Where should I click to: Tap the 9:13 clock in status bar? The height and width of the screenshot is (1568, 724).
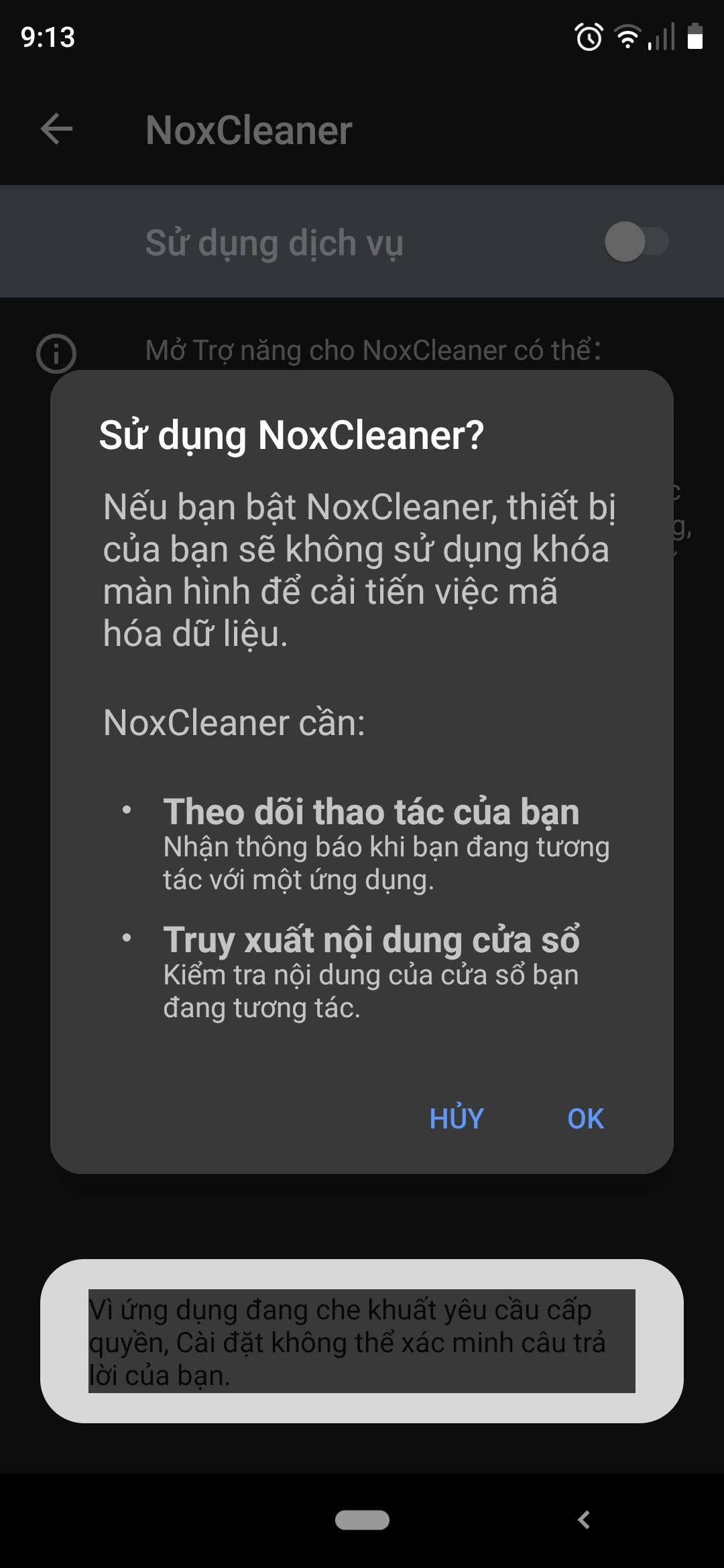click(48, 37)
